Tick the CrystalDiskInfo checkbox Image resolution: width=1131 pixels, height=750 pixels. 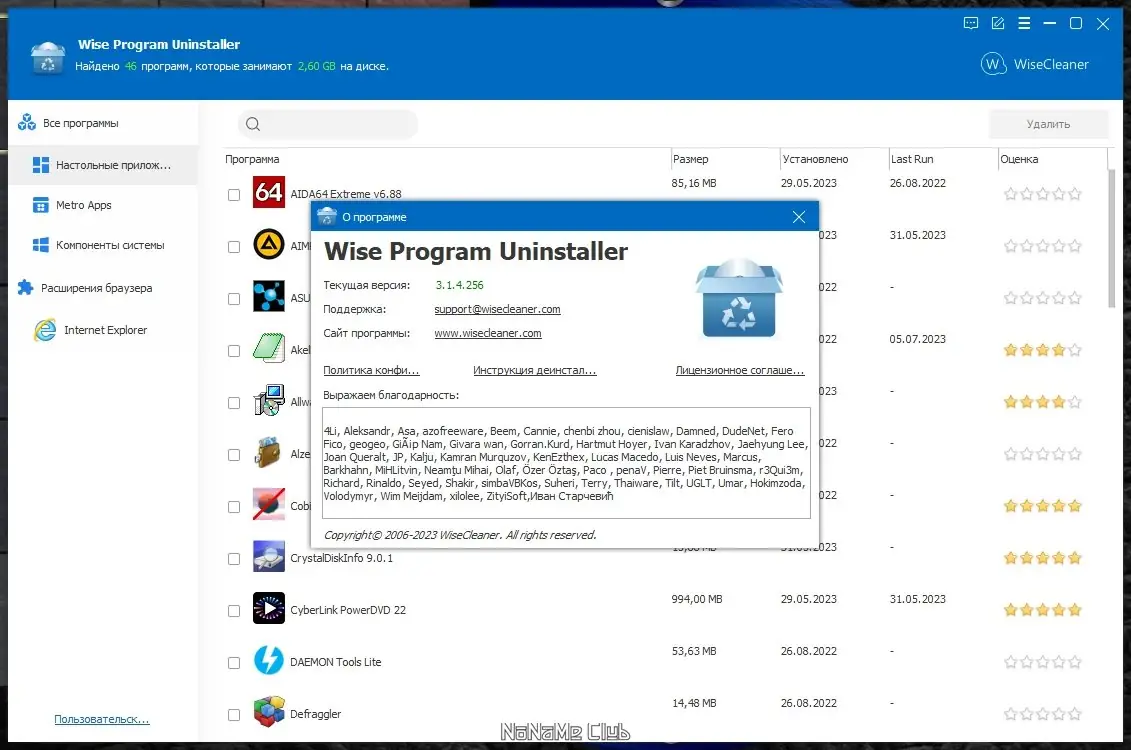click(x=234, y=559)
